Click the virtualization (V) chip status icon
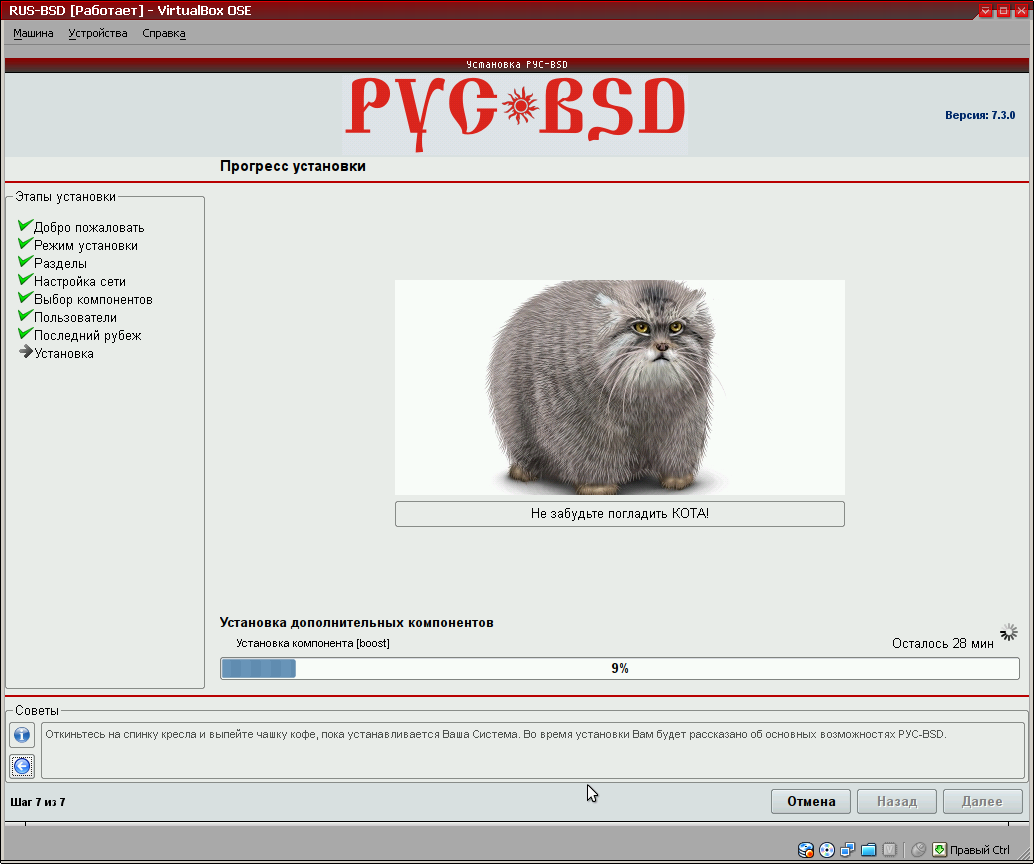Image resolution: width=1034 pixels, height=864 pixels. point(890,849)
